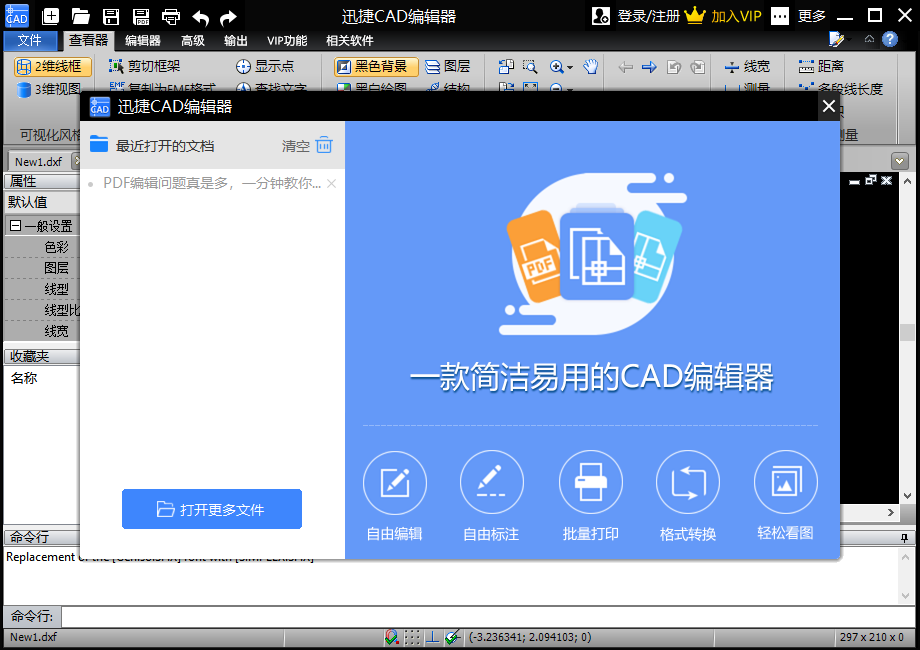Toggle 黑色背景 black background mode
The height and width of the screenshot is (650, 920).
pyautogui.click(x=374, y=67)
